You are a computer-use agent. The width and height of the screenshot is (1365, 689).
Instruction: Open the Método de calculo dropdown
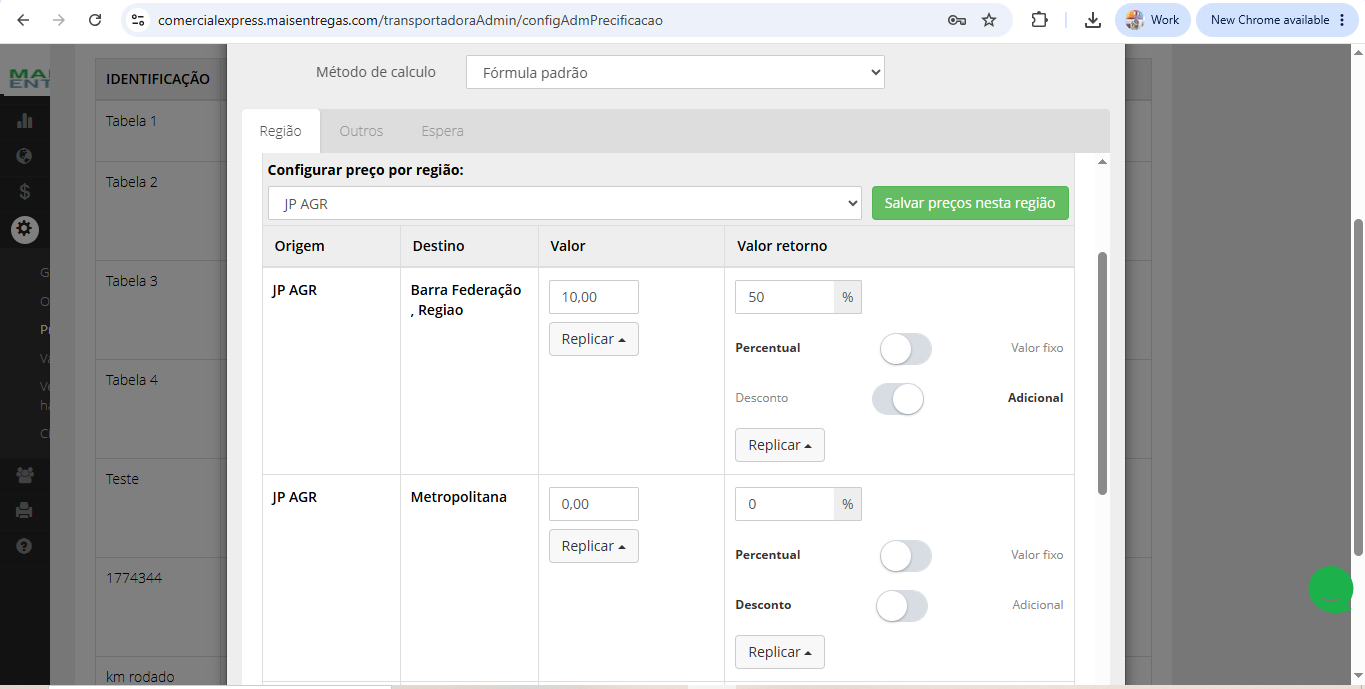click(x=675, y=72)
